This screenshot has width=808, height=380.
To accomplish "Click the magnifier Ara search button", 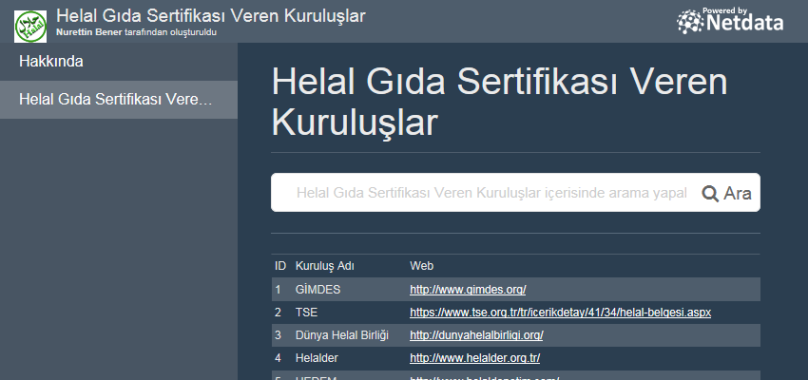I will pyautogui.click(x=727, y=193).
